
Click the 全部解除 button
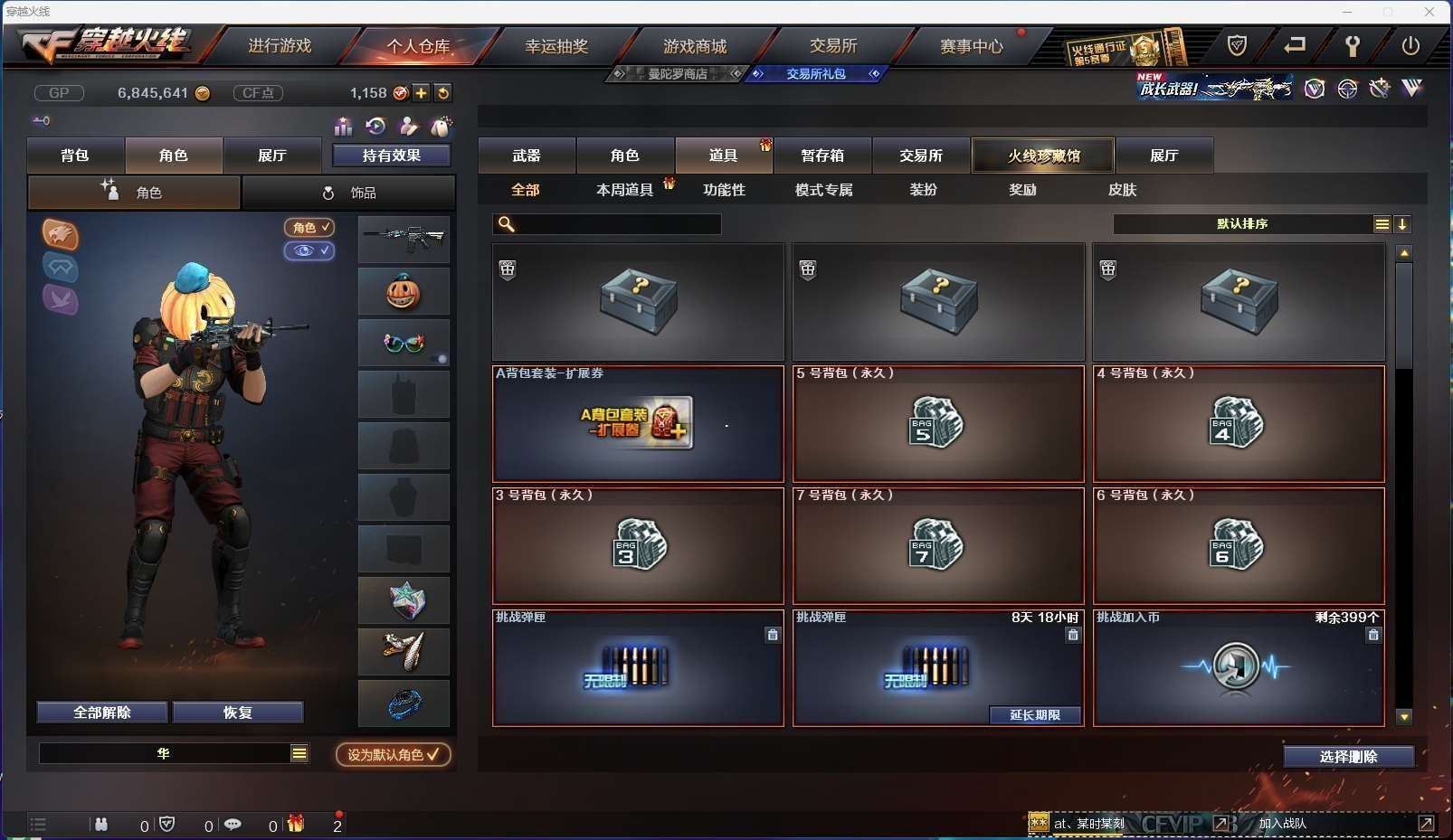click(102, 713)
